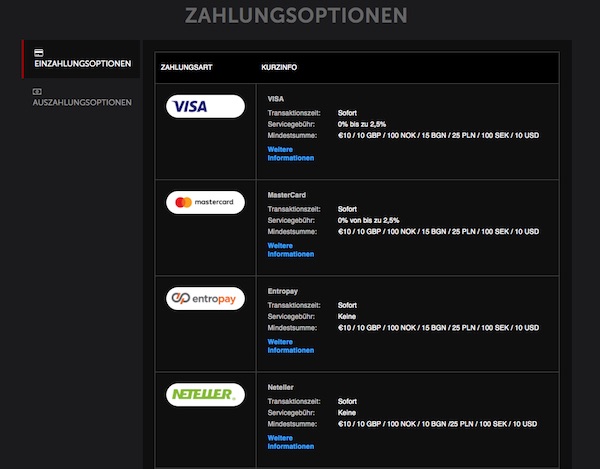Screen dimensions: 600x469
Task: Click the card icon above Einzahlungsoptionen
Action: [39, 52]
